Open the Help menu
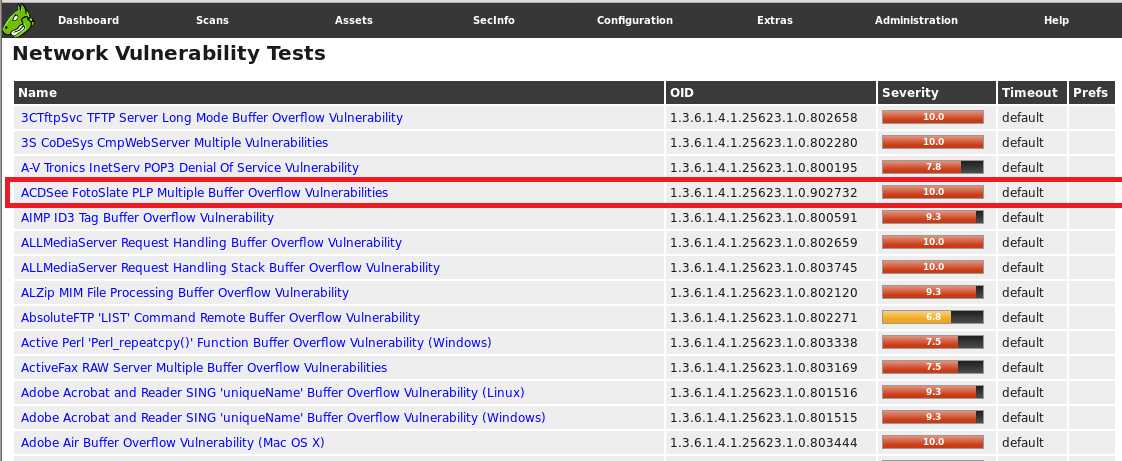 [1056, 20]
